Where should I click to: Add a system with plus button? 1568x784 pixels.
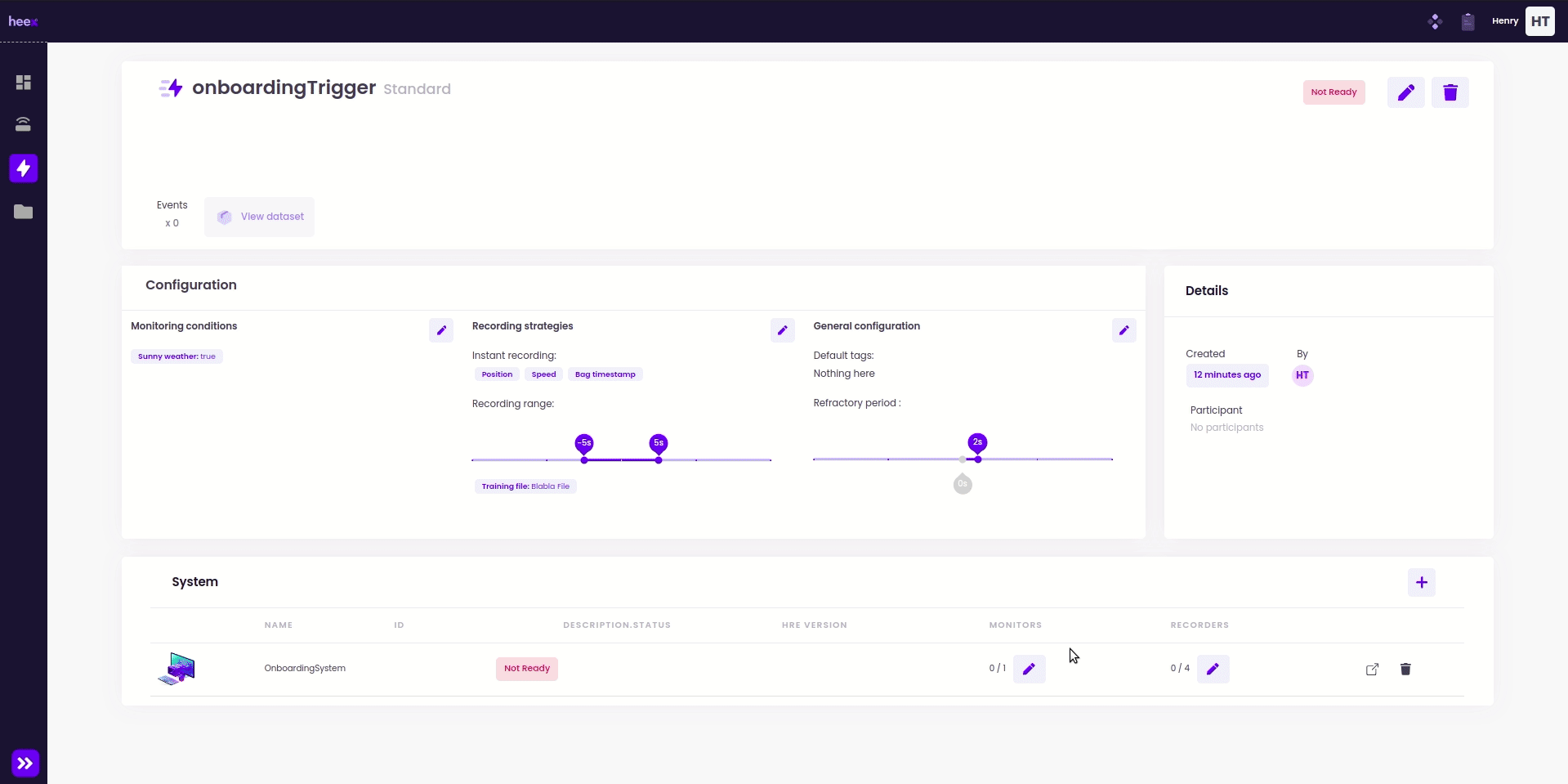point(1422,583)
